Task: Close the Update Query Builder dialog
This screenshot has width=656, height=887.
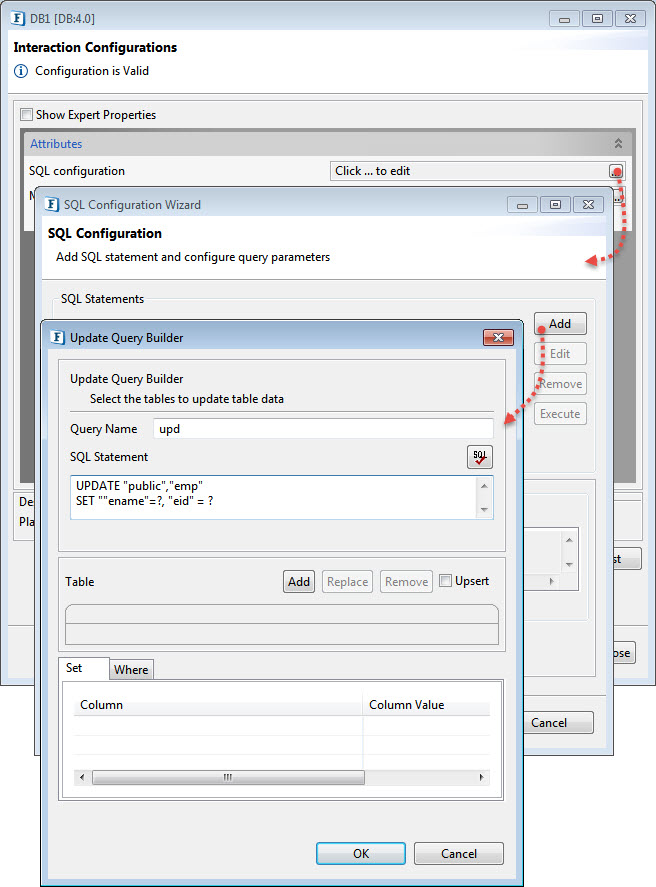Action: (x=498, y=338)
